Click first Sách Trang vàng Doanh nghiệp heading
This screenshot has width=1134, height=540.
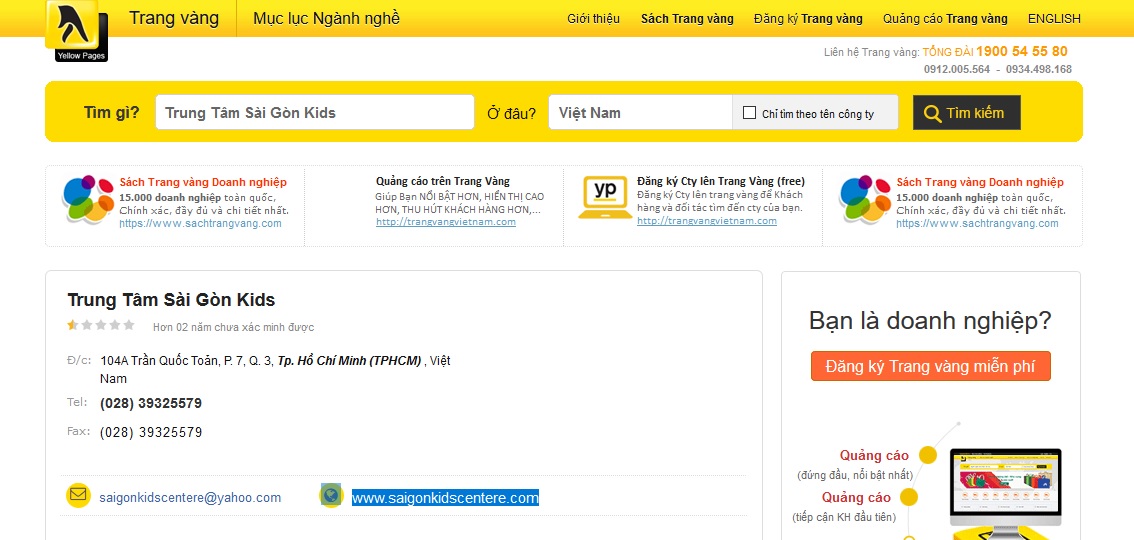[x=203, y=182]
